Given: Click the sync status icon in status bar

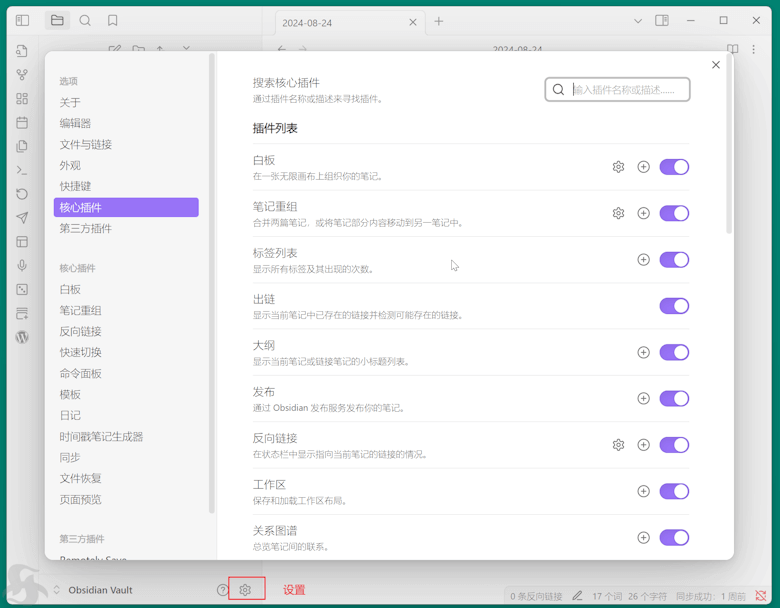Looking at the screenshot, I should click(x=761, y=596).
